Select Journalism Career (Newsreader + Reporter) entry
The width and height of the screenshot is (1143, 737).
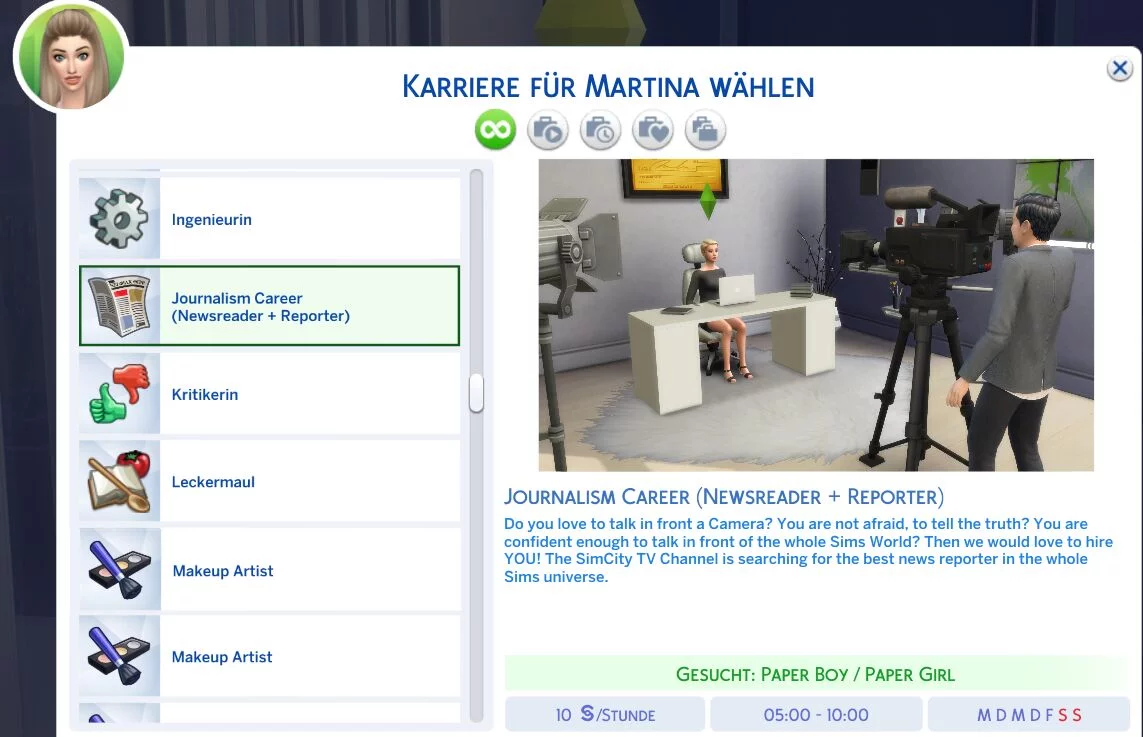[x=261, y=307]
